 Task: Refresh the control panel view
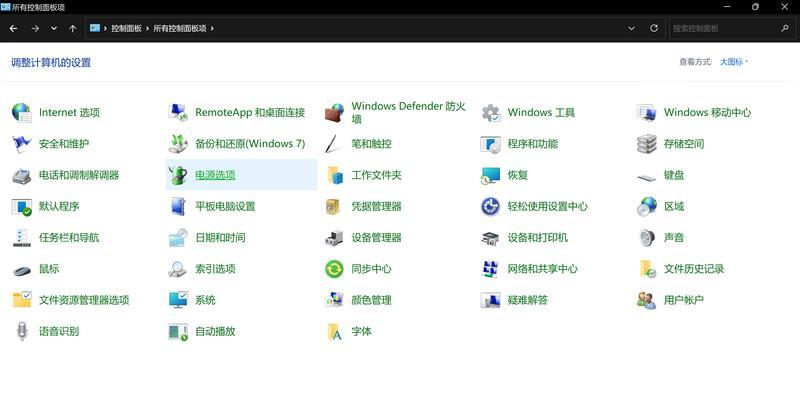tap(654, 29)
